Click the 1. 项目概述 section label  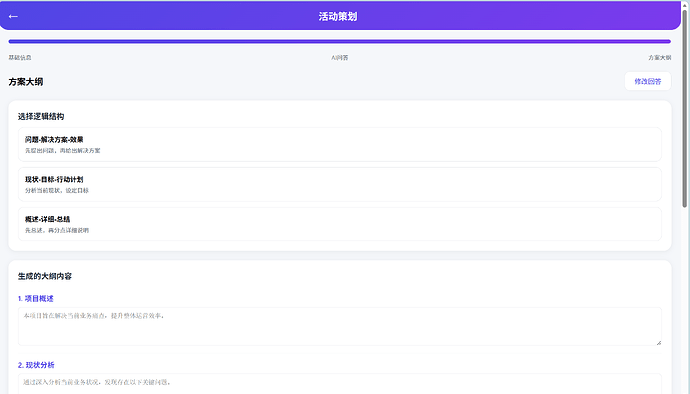pyautogui.click(x=36, y=298)
